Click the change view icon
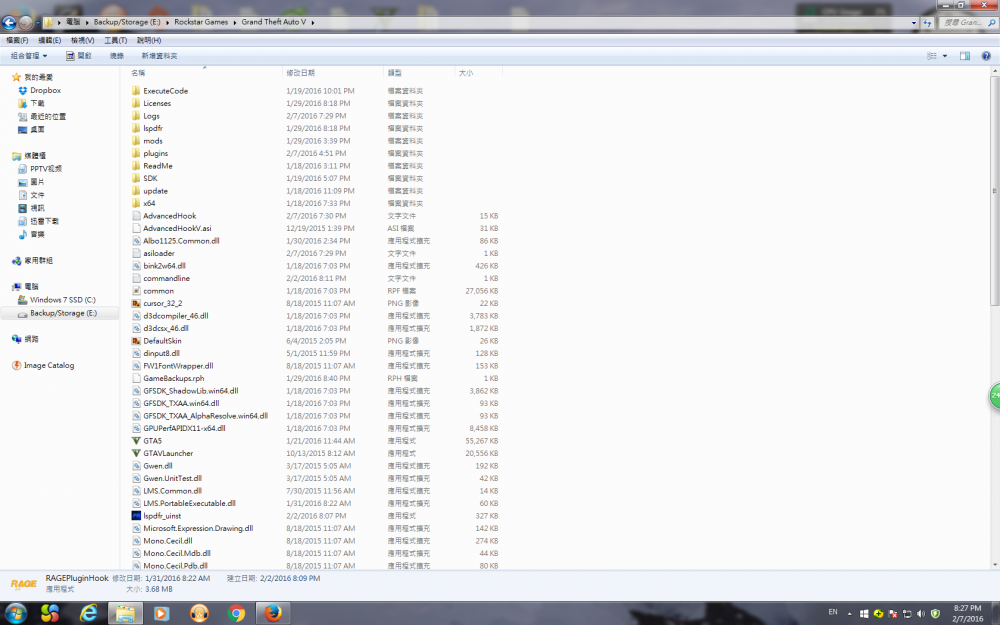The height and width of the screenshot is (625, 1000). tap(932, 56)
